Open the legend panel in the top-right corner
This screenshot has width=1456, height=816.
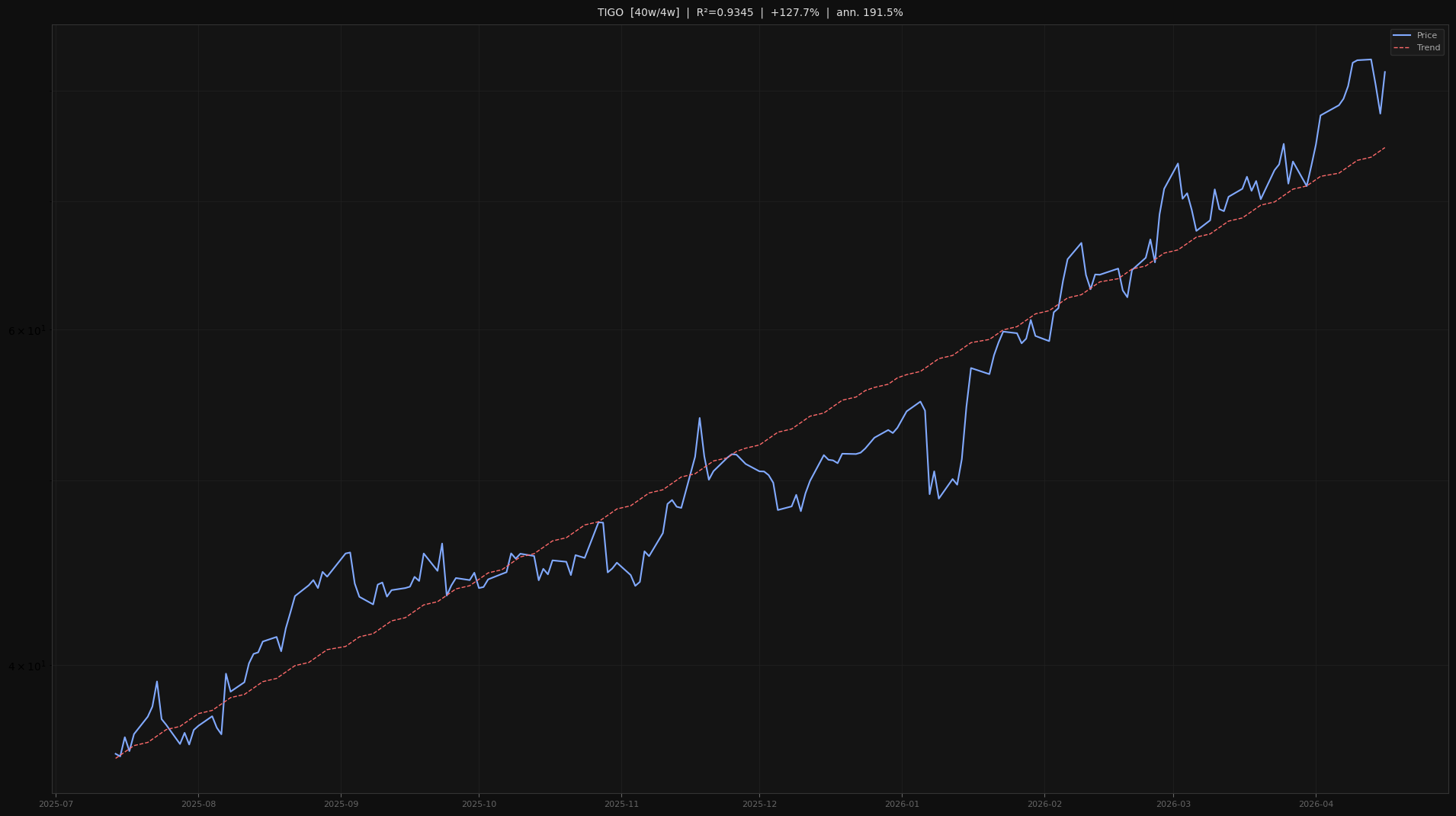[x=1416, y=41]
